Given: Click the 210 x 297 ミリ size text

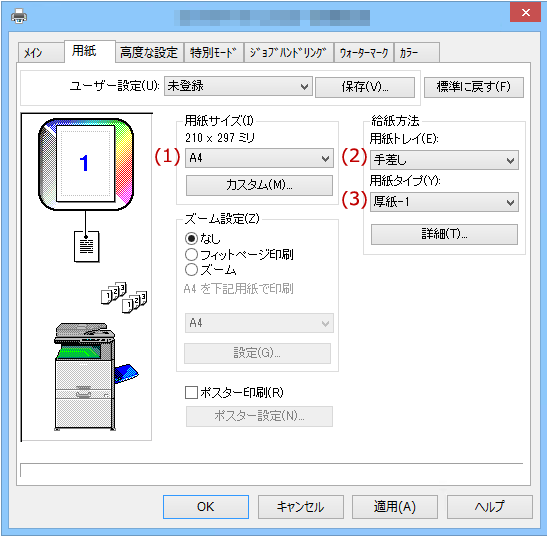Looking at the screenshot, I should [220, 138].
